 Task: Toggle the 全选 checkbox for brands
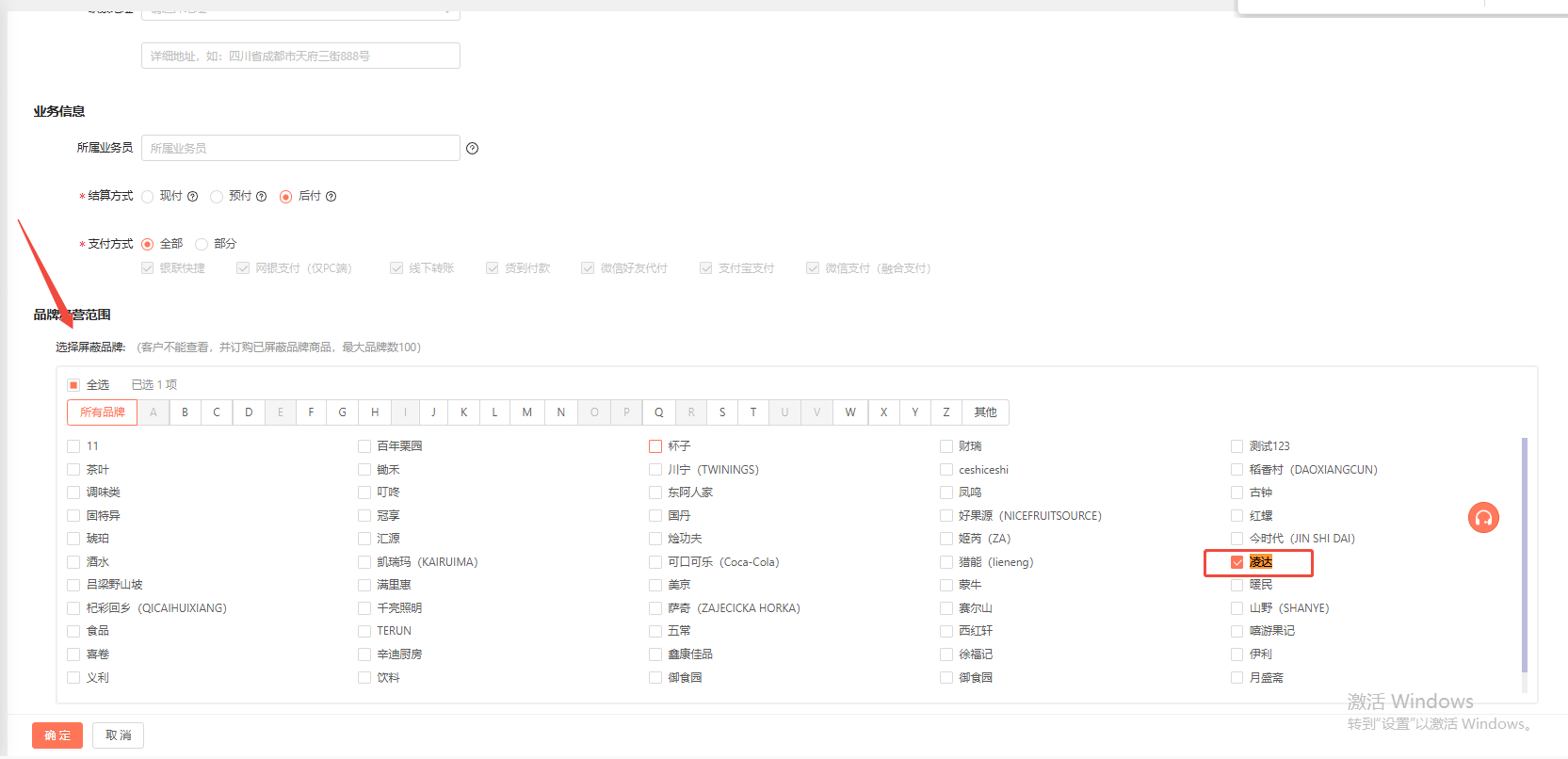point(73,385)
